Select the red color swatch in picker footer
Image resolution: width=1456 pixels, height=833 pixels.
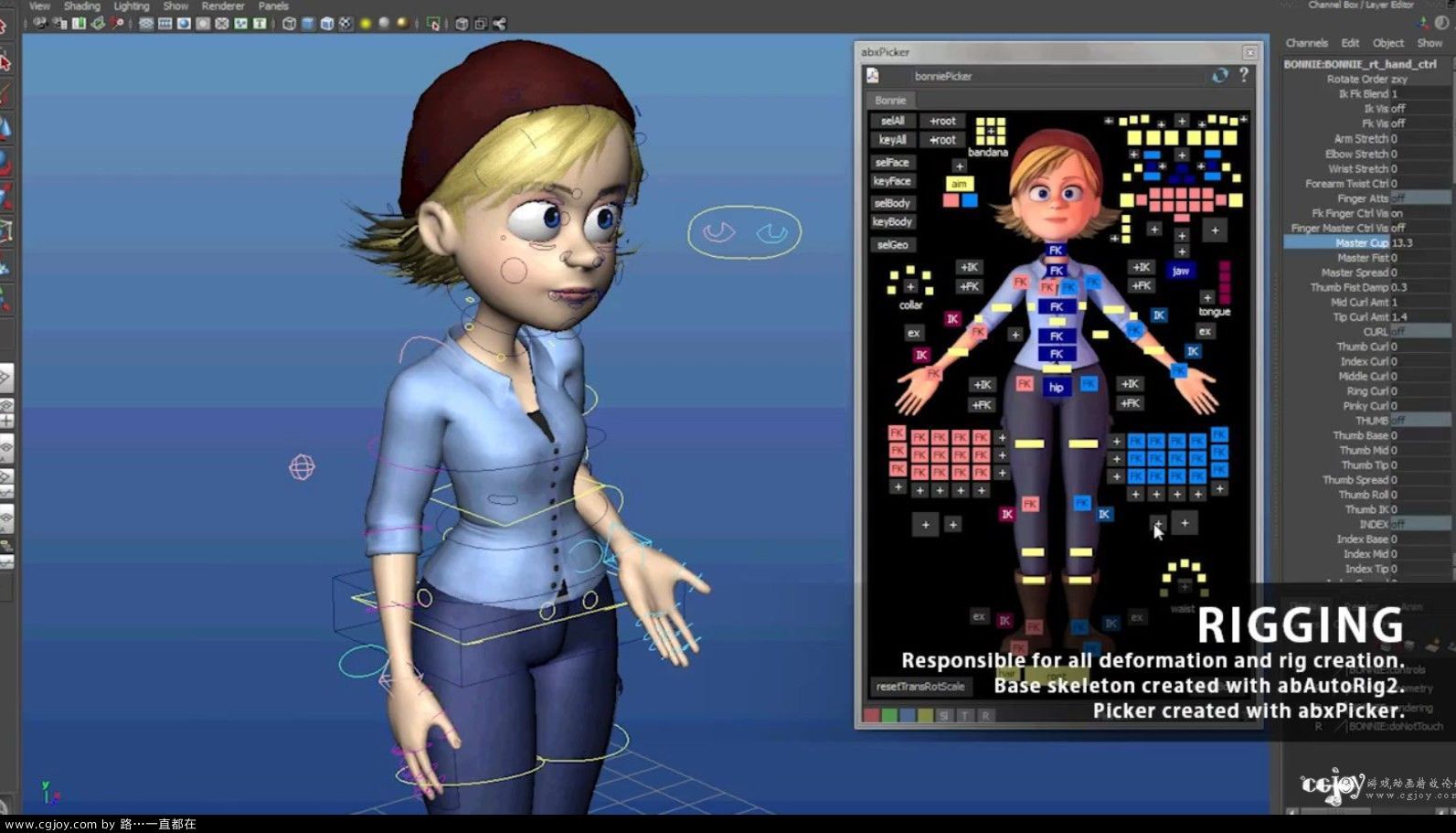(872, 715)
